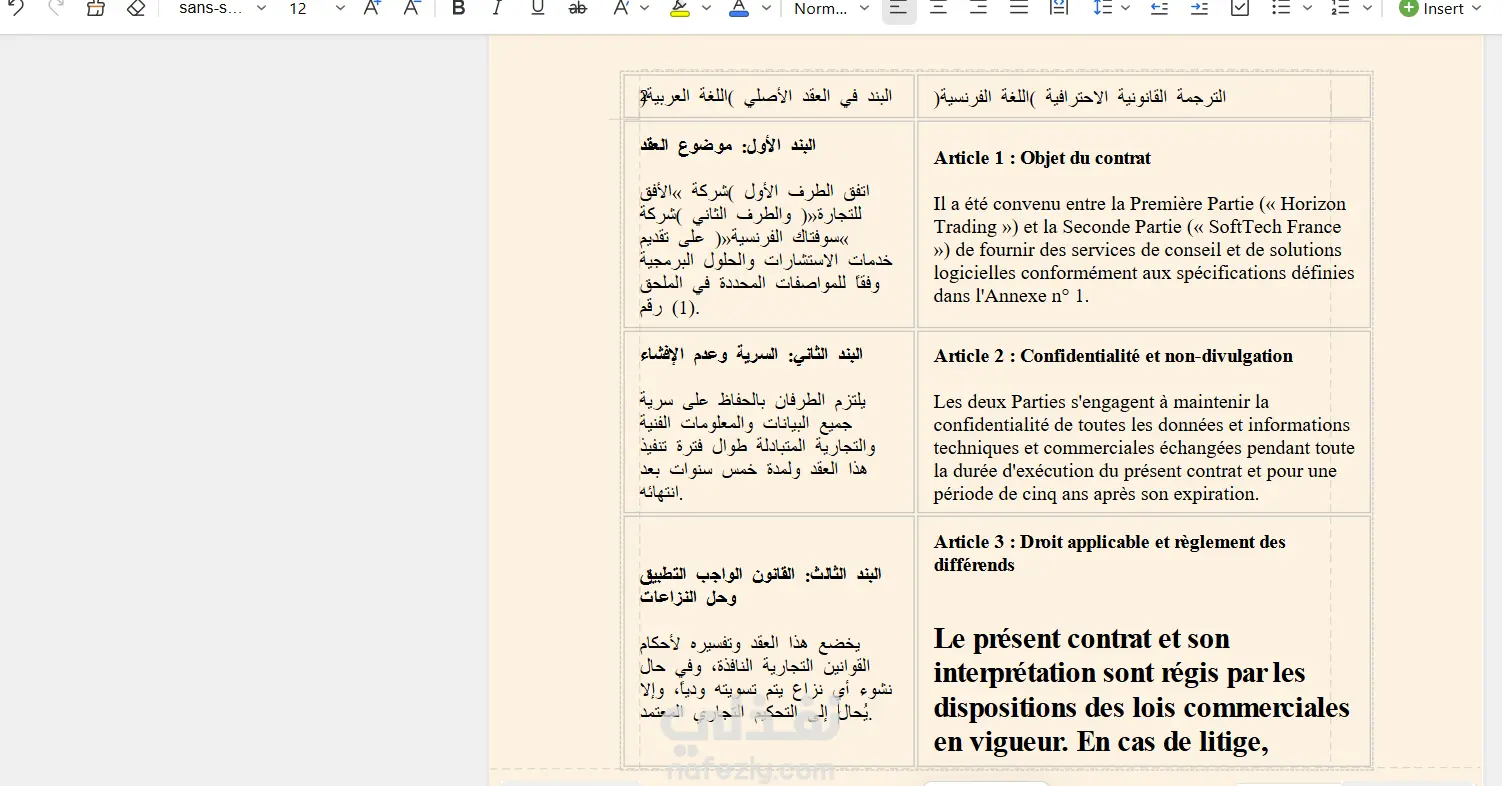Toggle italic formatting
Image resolution: width=1502 pixels, height=786 pixels.
click(x=497, y=8)
